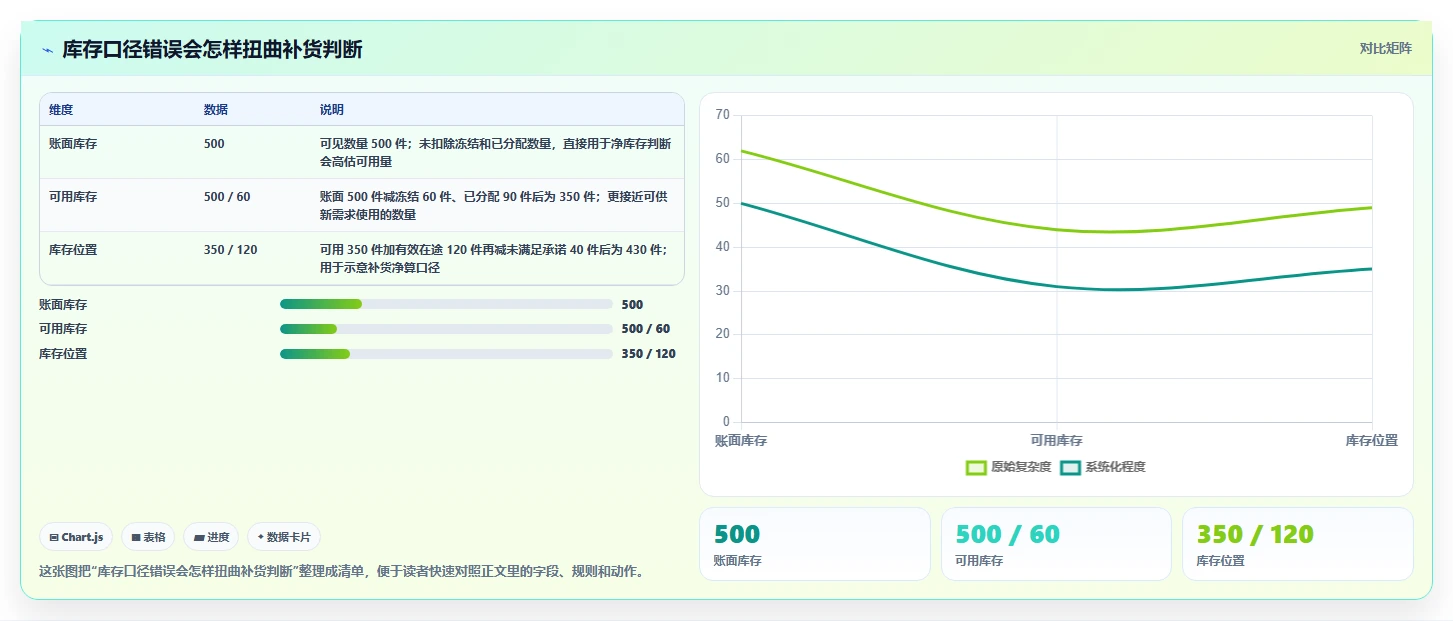The image size is (1453, 621).
Task: Click the footer caption starting 这张图把
Action: [341, 572]
